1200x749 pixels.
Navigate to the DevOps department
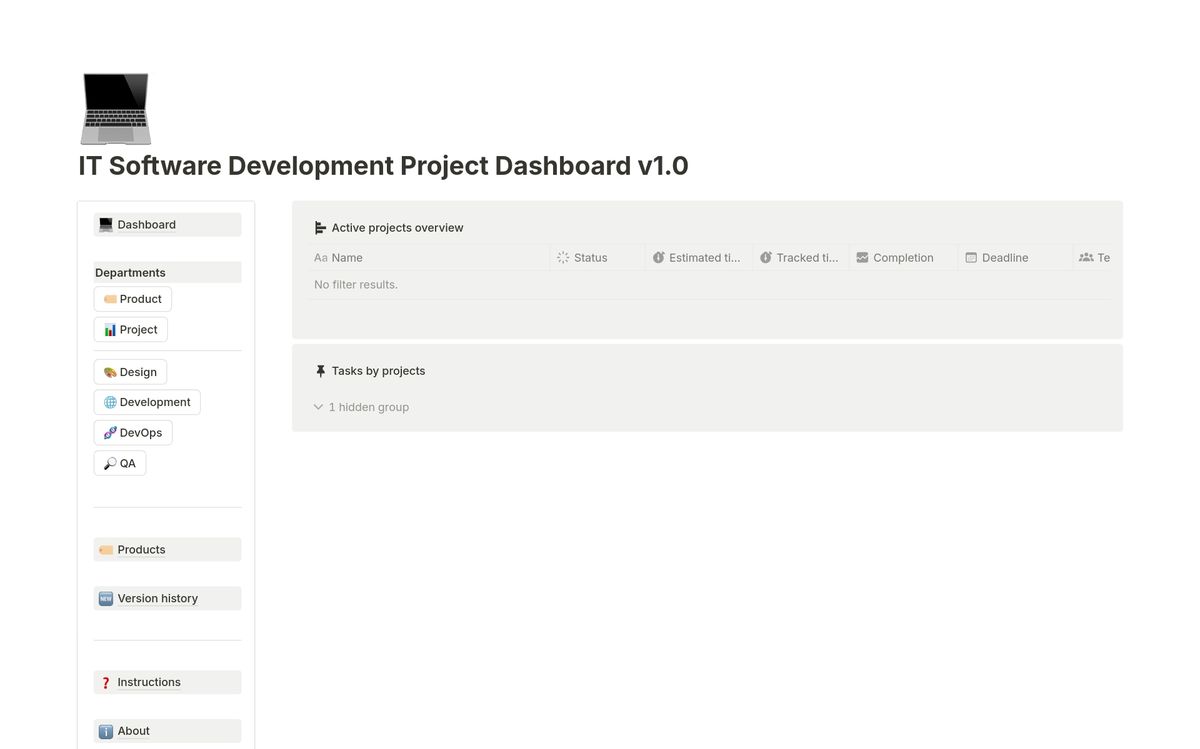pyautogui.click(x=133, y=433)
